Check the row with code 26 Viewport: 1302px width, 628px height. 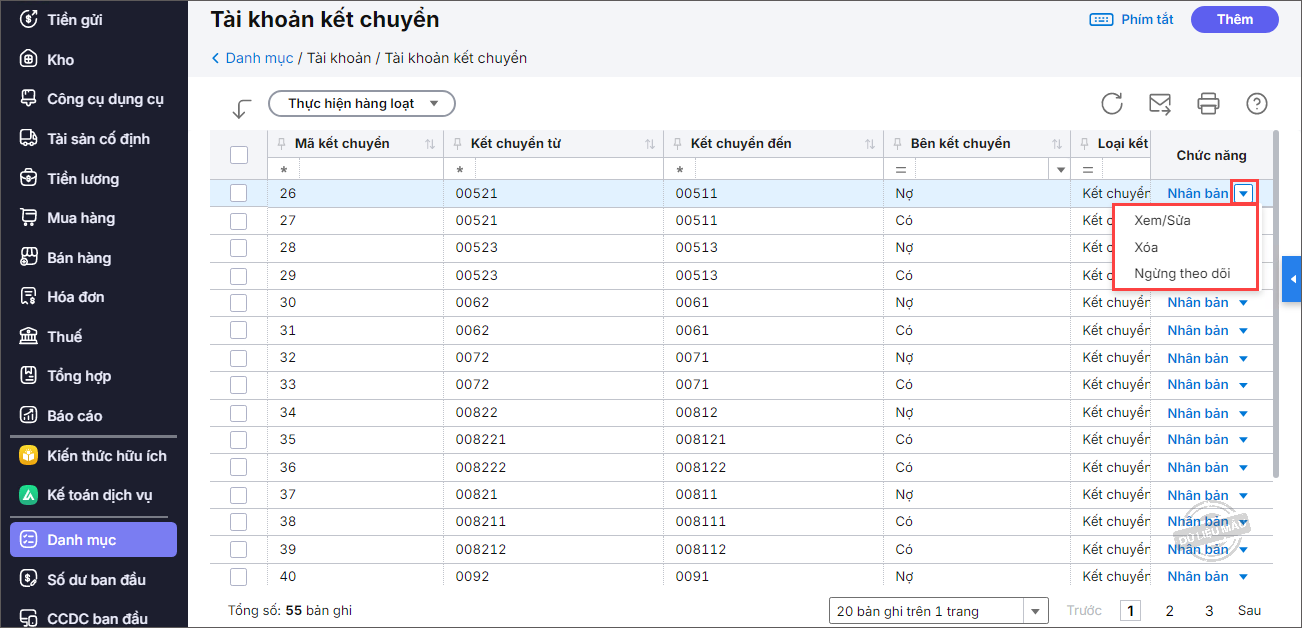[x=239, y=193]
